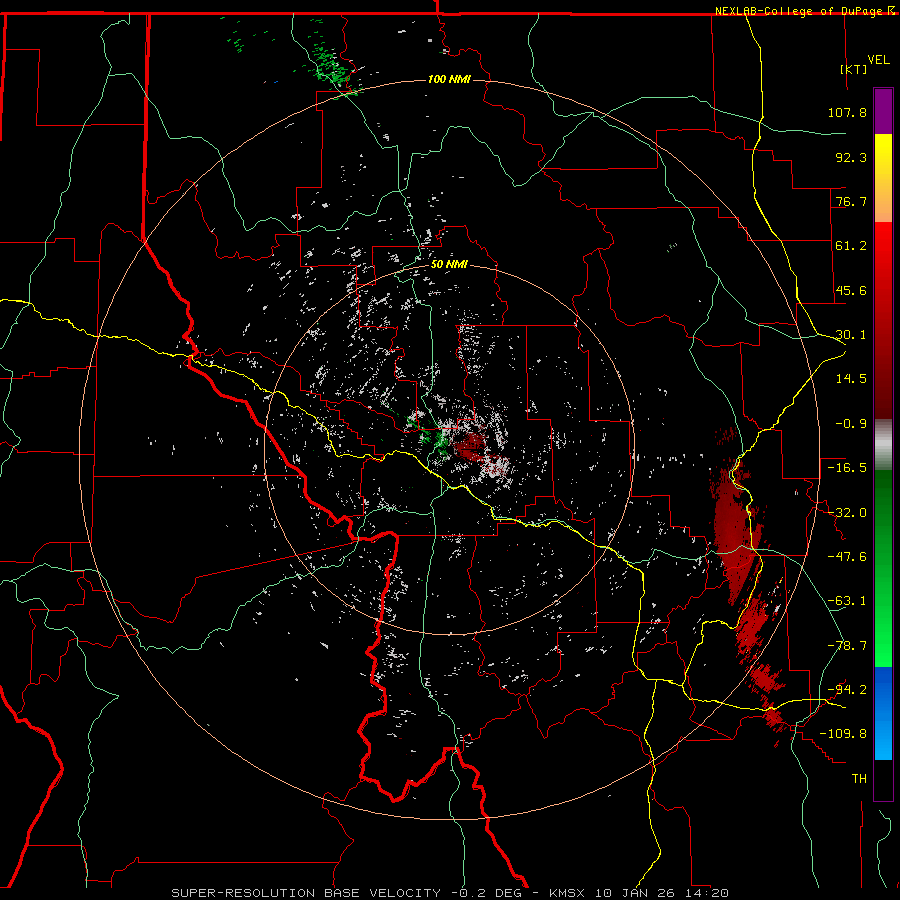
Task: Pick the red segment of velocity scale
Action: [x=883, y=320]
